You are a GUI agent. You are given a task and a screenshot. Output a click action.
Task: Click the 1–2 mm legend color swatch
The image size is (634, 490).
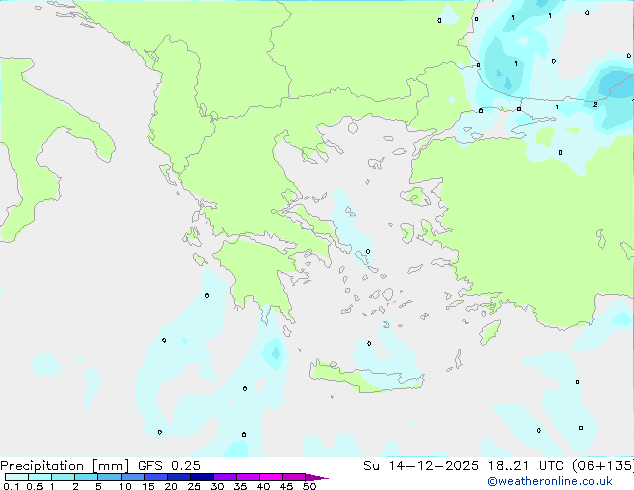click(63, 477)
